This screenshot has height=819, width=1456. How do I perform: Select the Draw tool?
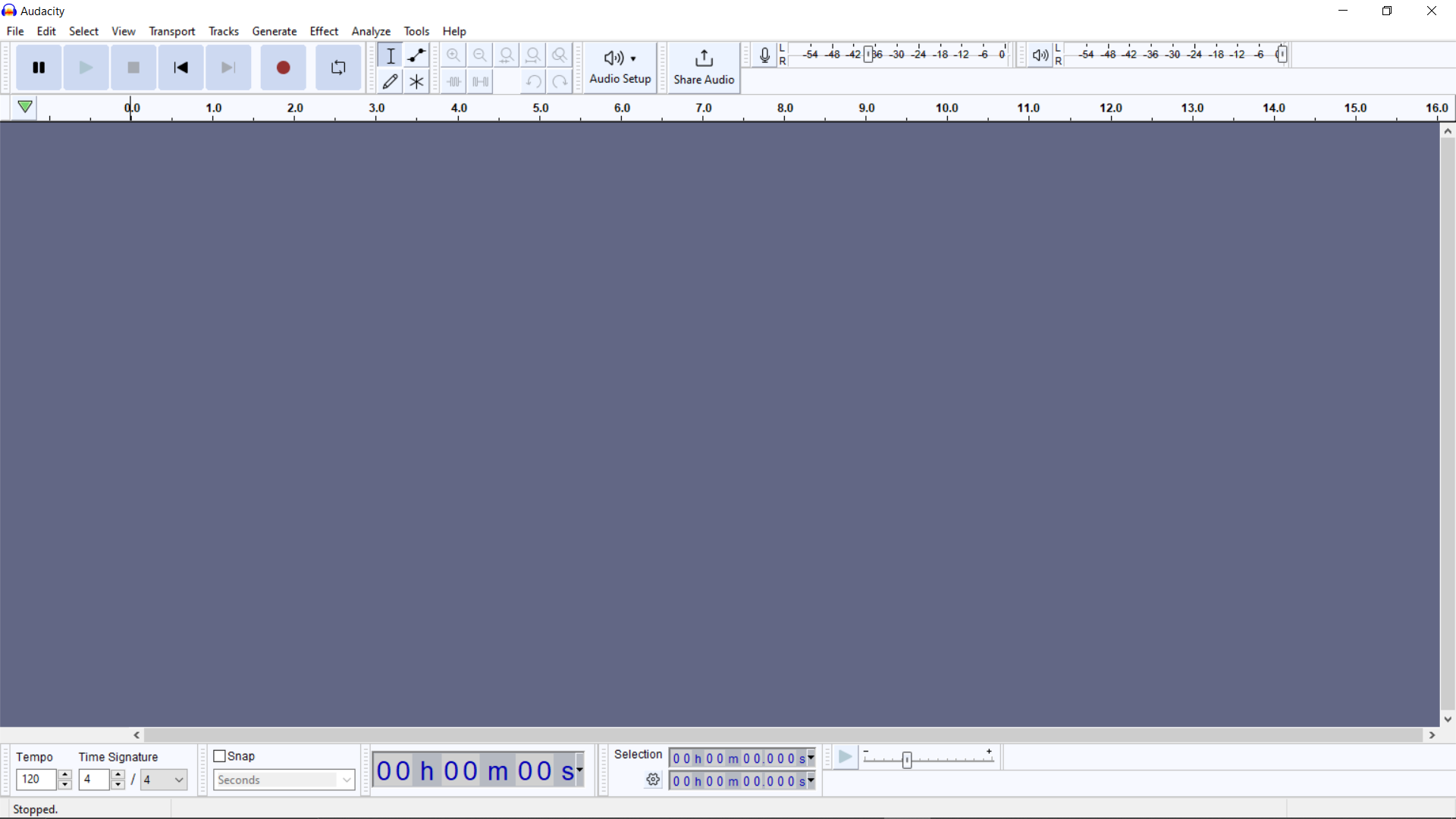pyautogui.click(x=390, y=82)
